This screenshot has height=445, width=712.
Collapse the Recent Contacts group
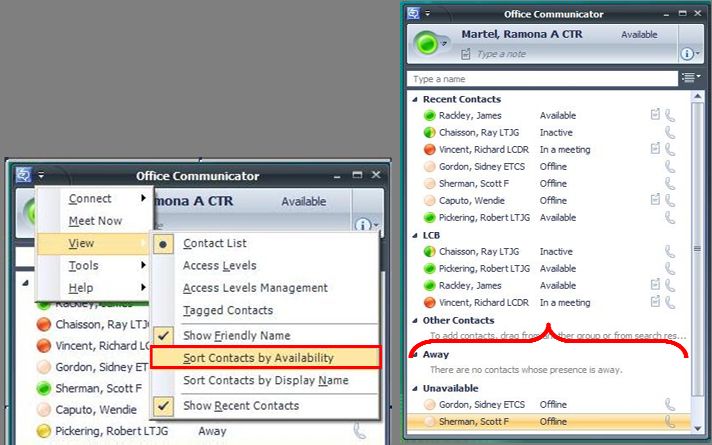pyautogui.click(x=414, y=99)
